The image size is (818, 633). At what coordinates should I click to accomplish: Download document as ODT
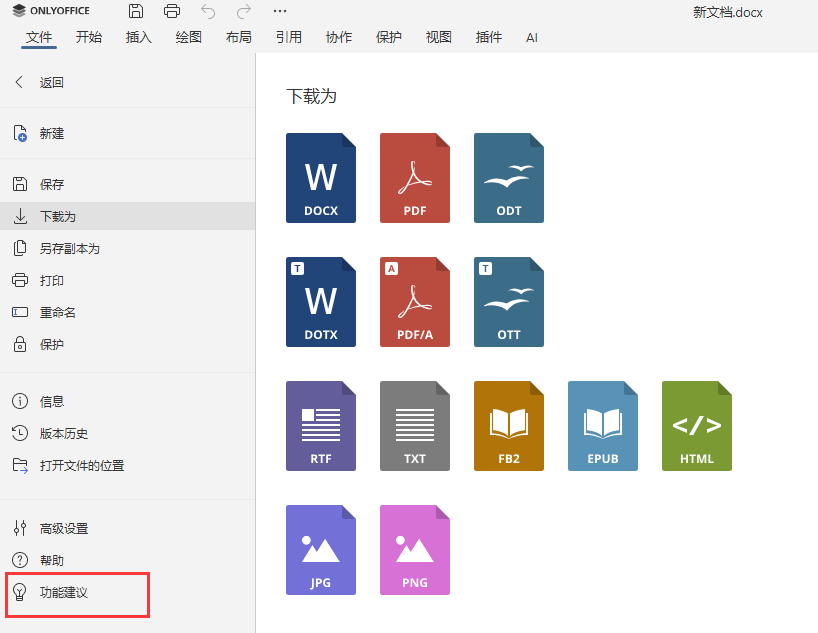tap(509, 178)
